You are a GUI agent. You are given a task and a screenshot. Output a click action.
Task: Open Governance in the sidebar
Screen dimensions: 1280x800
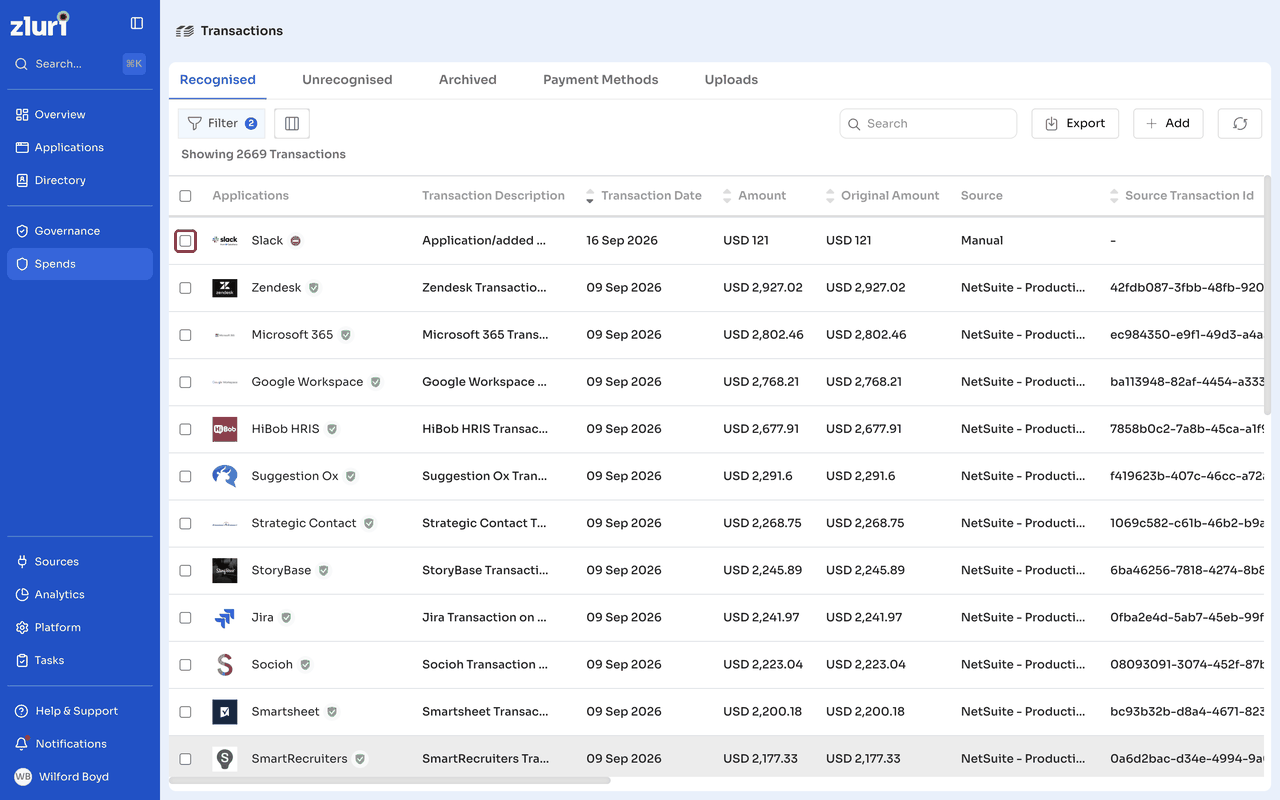click(80, 231)
